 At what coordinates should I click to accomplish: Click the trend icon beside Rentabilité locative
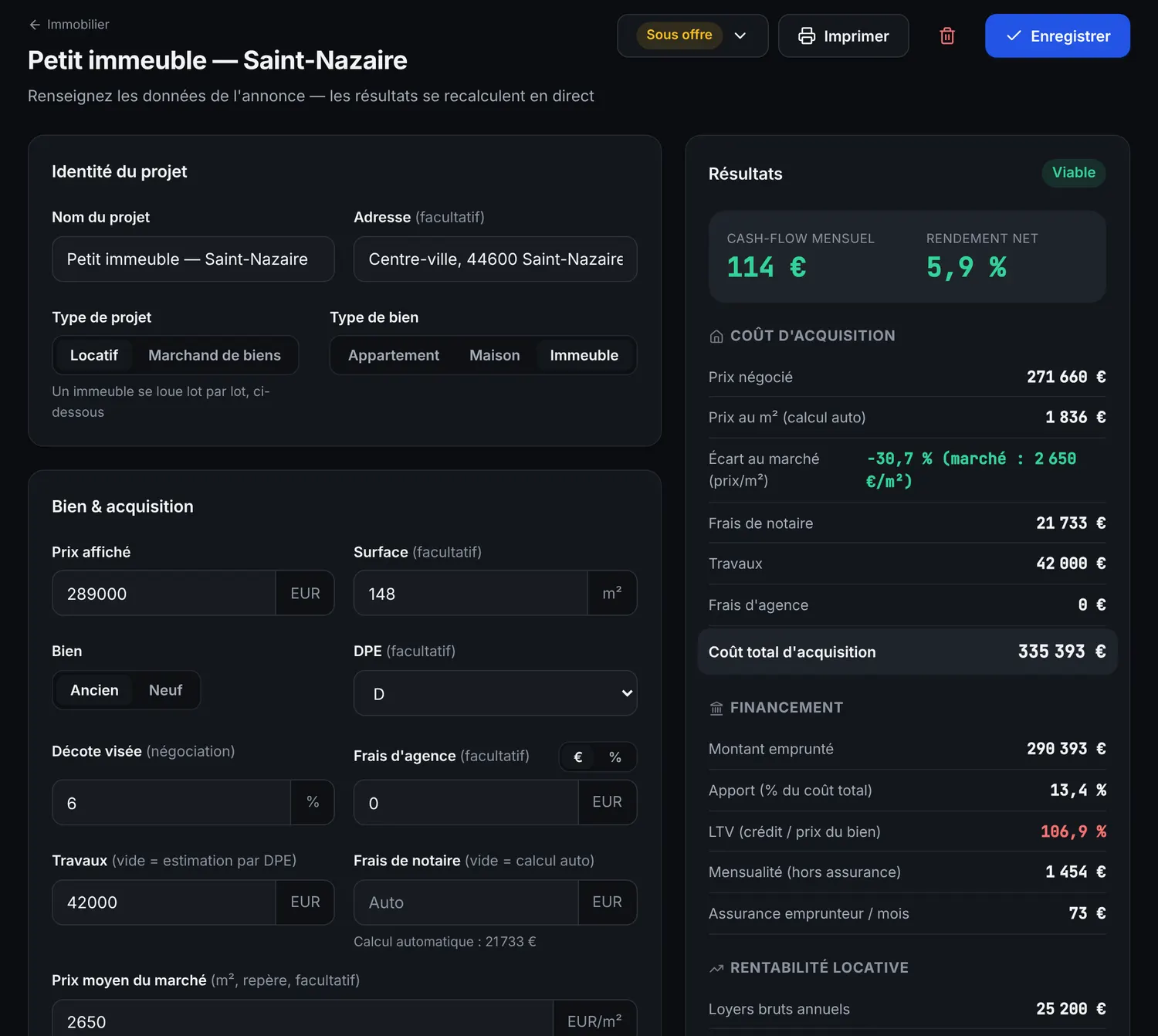click(x=716, y=968)
